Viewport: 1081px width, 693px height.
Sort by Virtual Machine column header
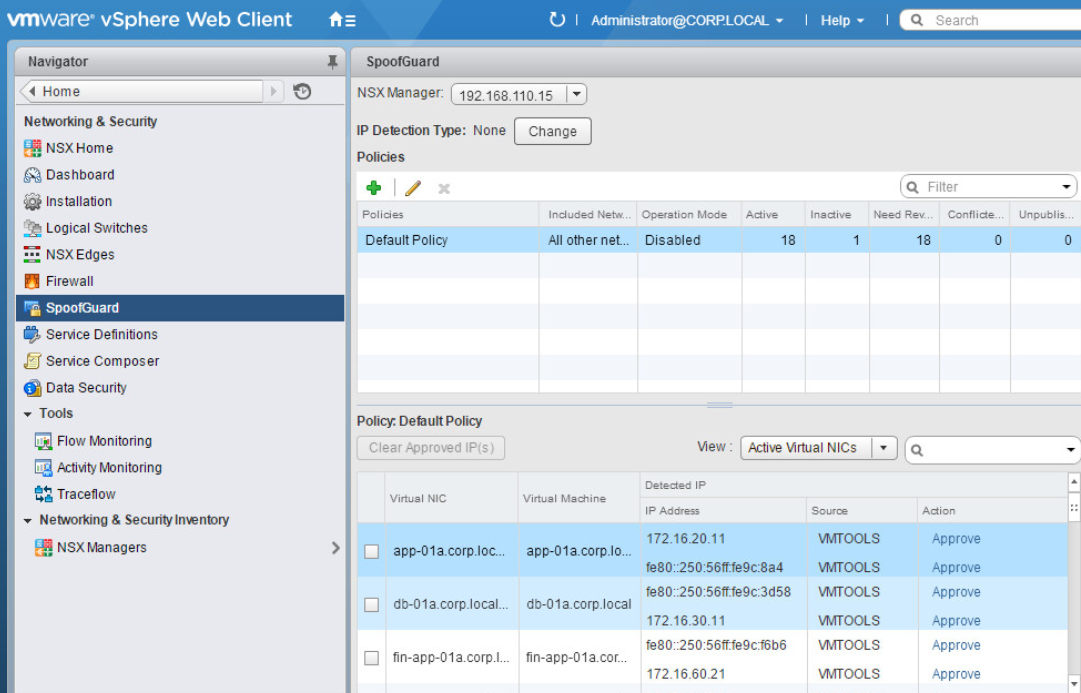(579, 498)
